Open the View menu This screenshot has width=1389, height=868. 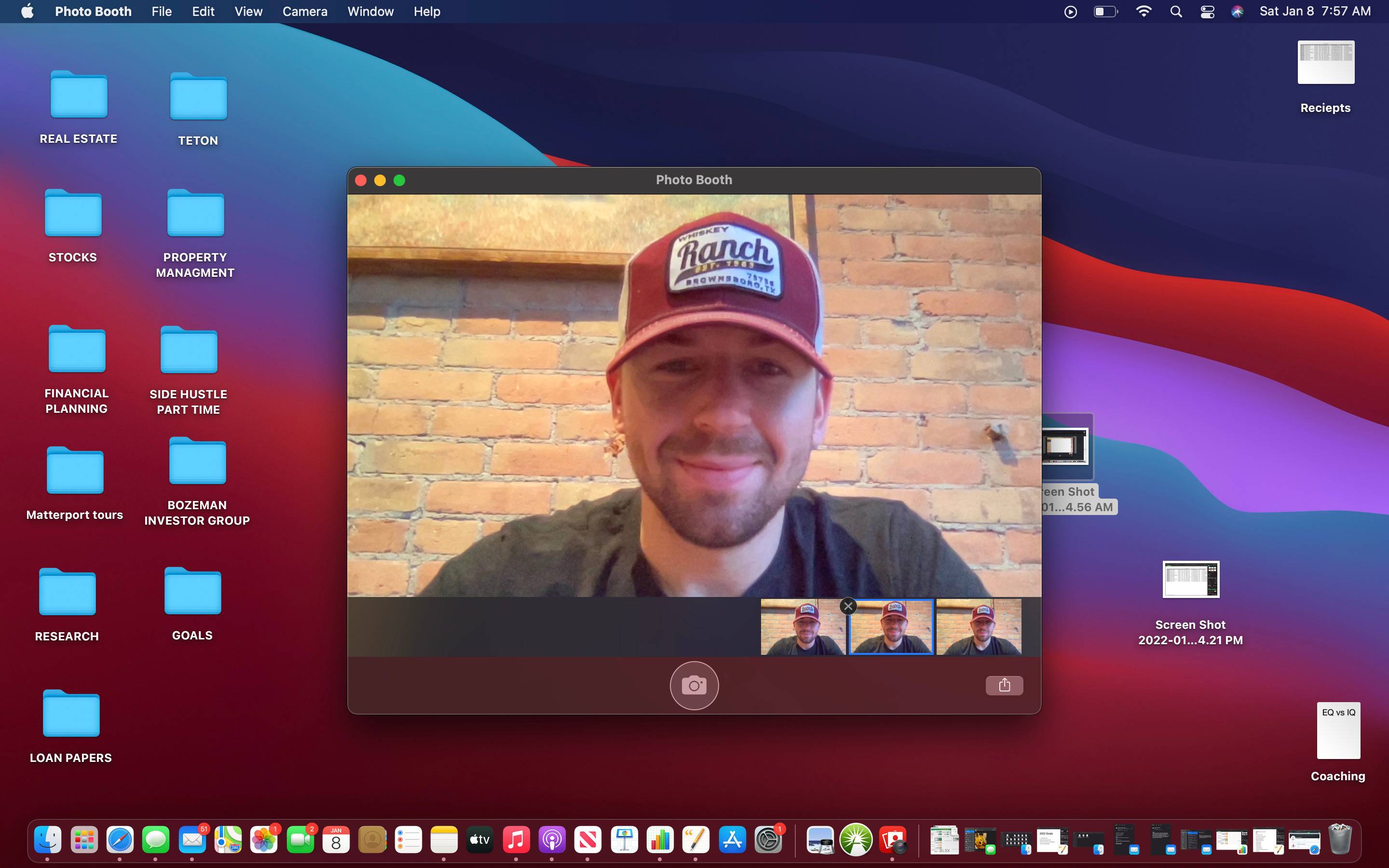pos(248,12)
